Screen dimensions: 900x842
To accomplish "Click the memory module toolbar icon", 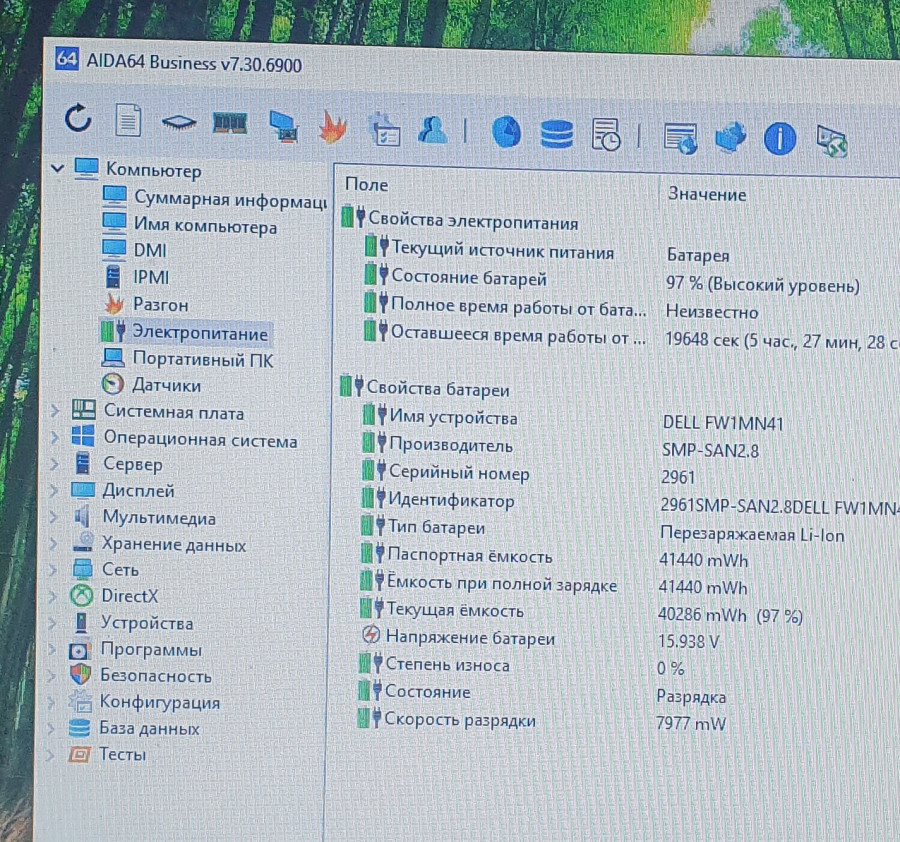I will (x=230, y=123).
